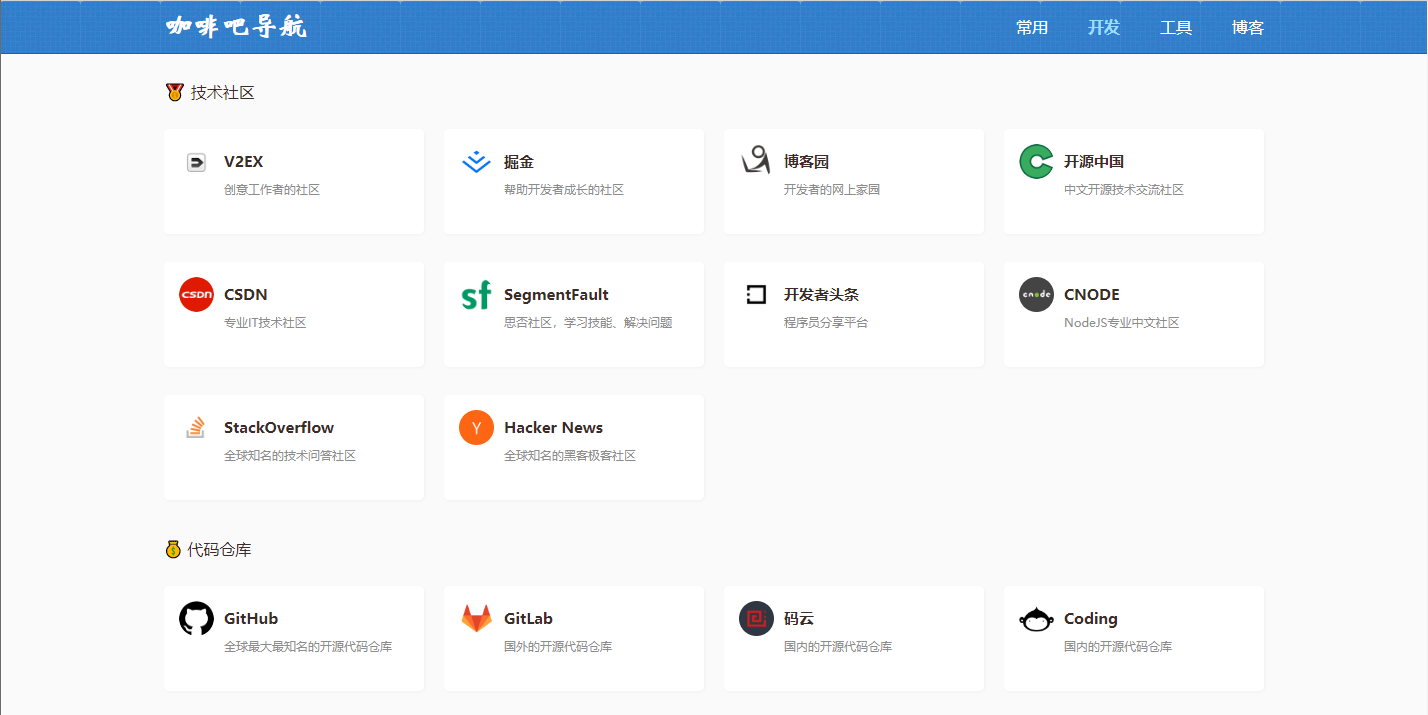Screen dimensions: 1428x715
Task: Click the GitLab fox logo icon
Action: point(476,618)
